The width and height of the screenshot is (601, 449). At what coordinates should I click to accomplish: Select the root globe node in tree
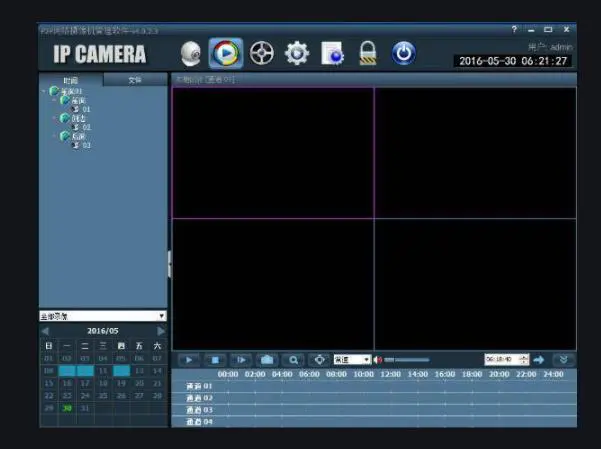(x=54, y=91)
